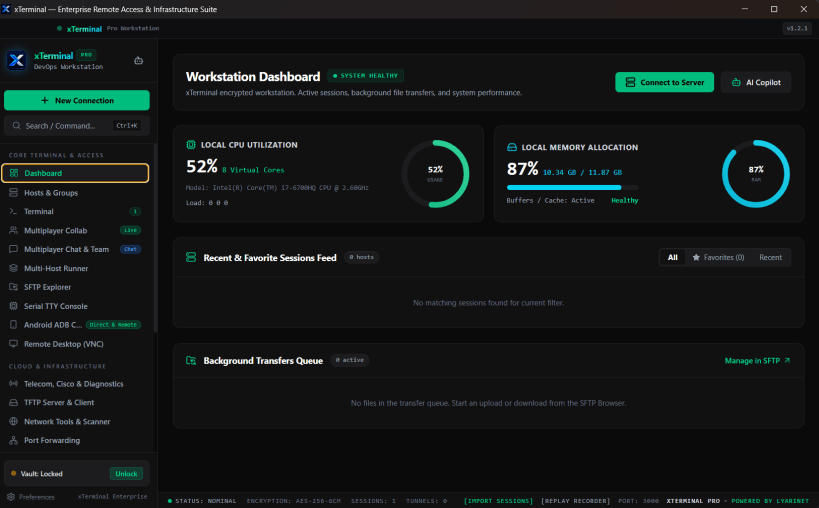819x508 pixels.
Task: Open the Dashboard sidebar item
Action: point(75,173)
